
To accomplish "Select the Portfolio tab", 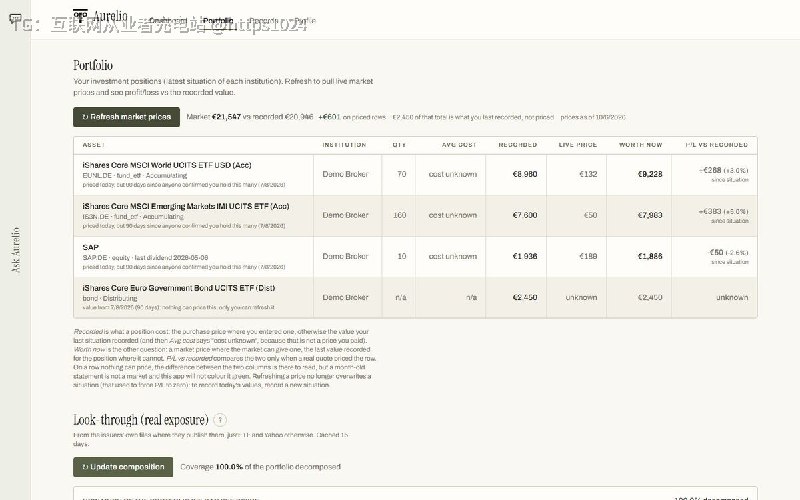I will (x=218, y=21).
